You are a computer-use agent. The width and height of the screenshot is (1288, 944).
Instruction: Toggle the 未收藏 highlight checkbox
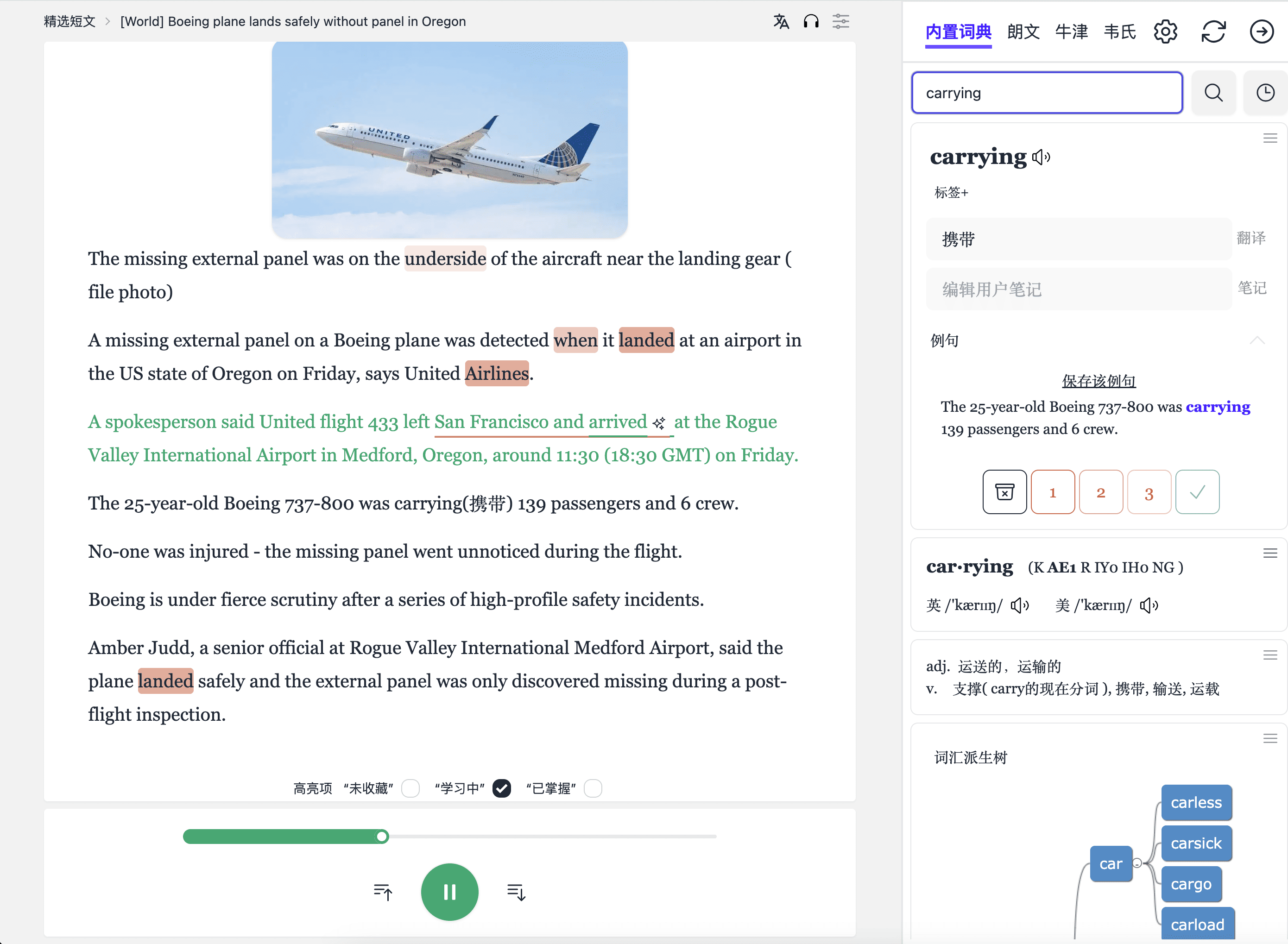[410, 788]
